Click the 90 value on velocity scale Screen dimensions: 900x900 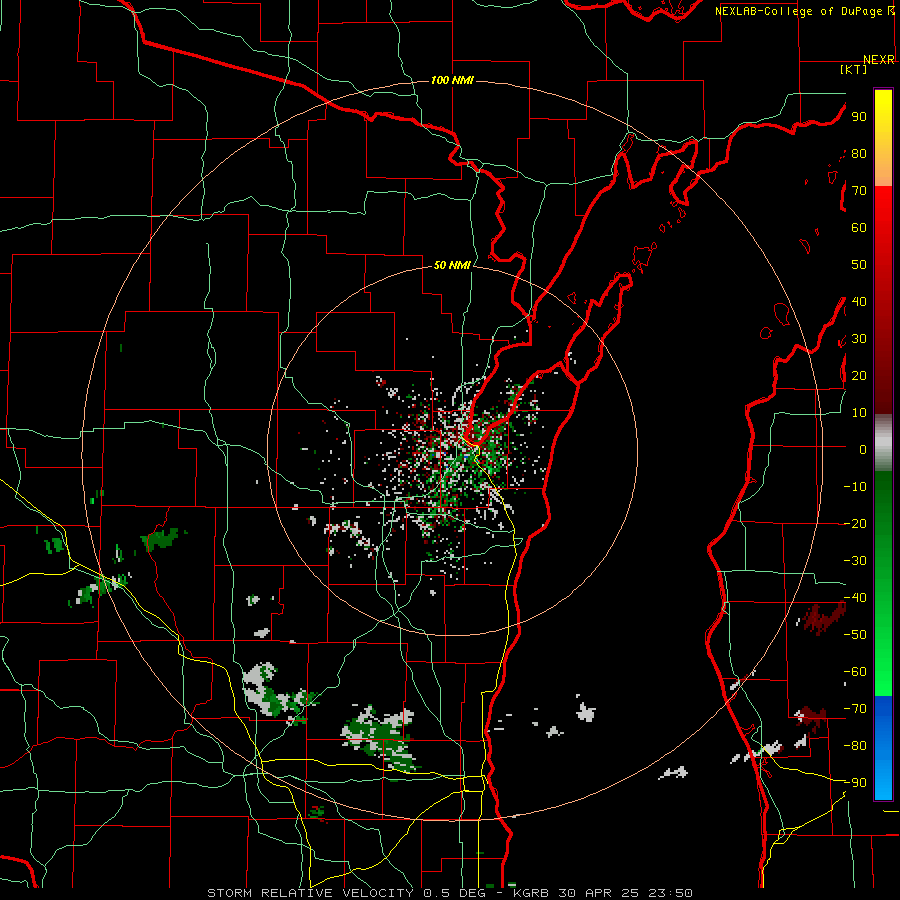point(859,117)
